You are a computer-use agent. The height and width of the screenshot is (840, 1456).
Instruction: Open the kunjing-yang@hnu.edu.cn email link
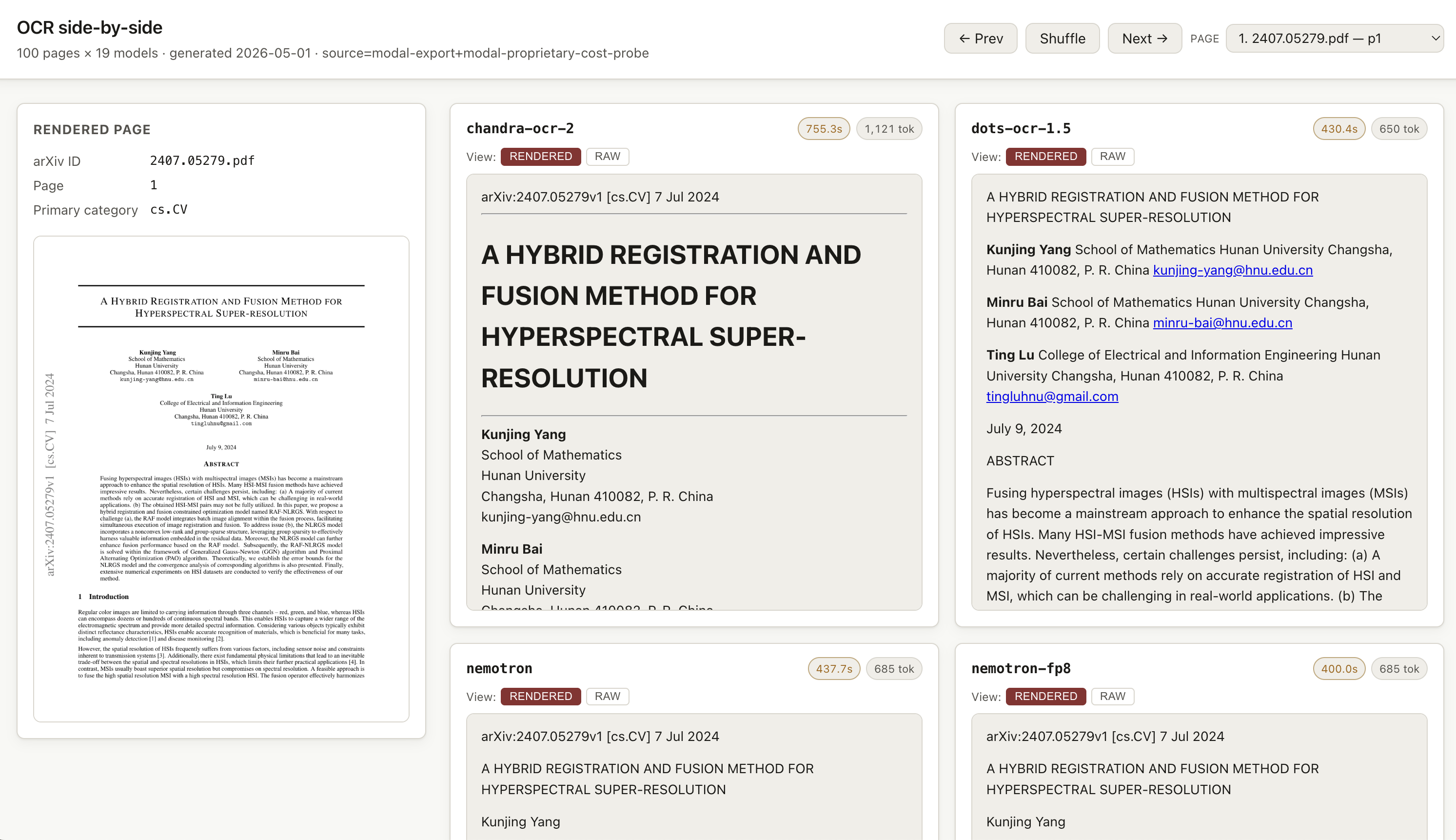point(1233,270)
